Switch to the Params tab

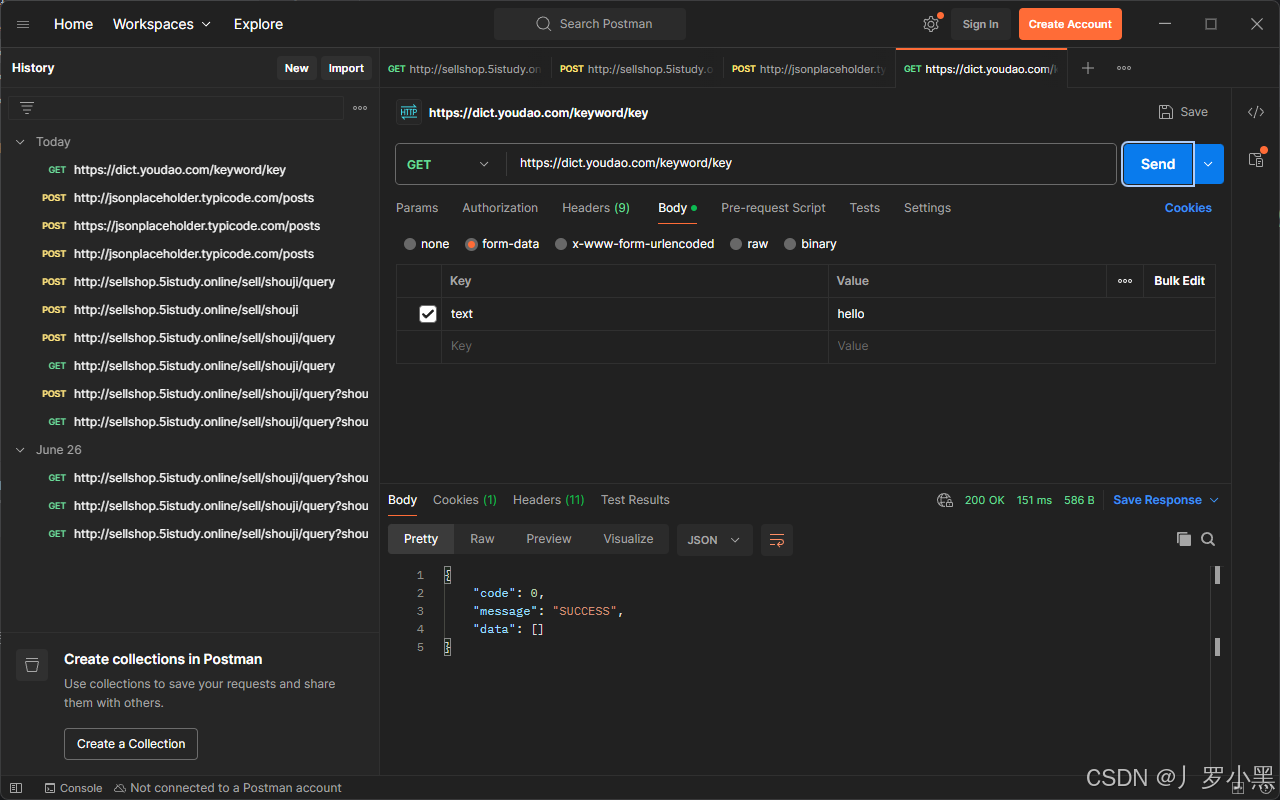[x=417, y=208]
